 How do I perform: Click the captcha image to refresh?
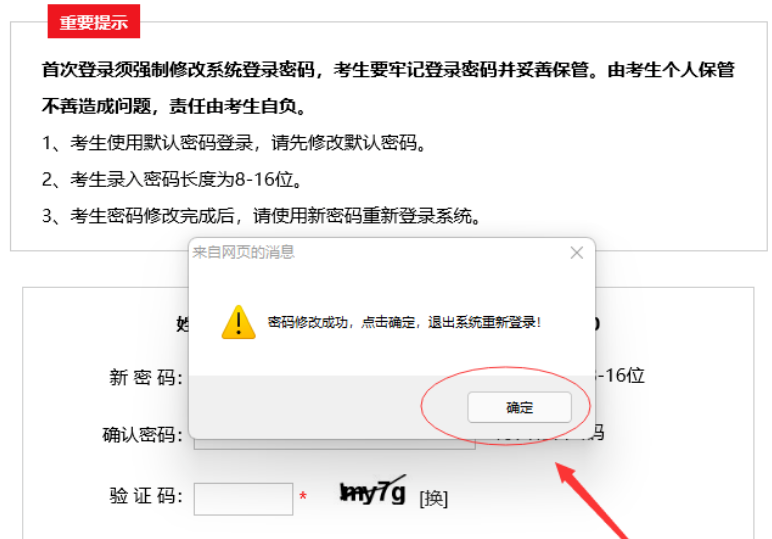373,492
